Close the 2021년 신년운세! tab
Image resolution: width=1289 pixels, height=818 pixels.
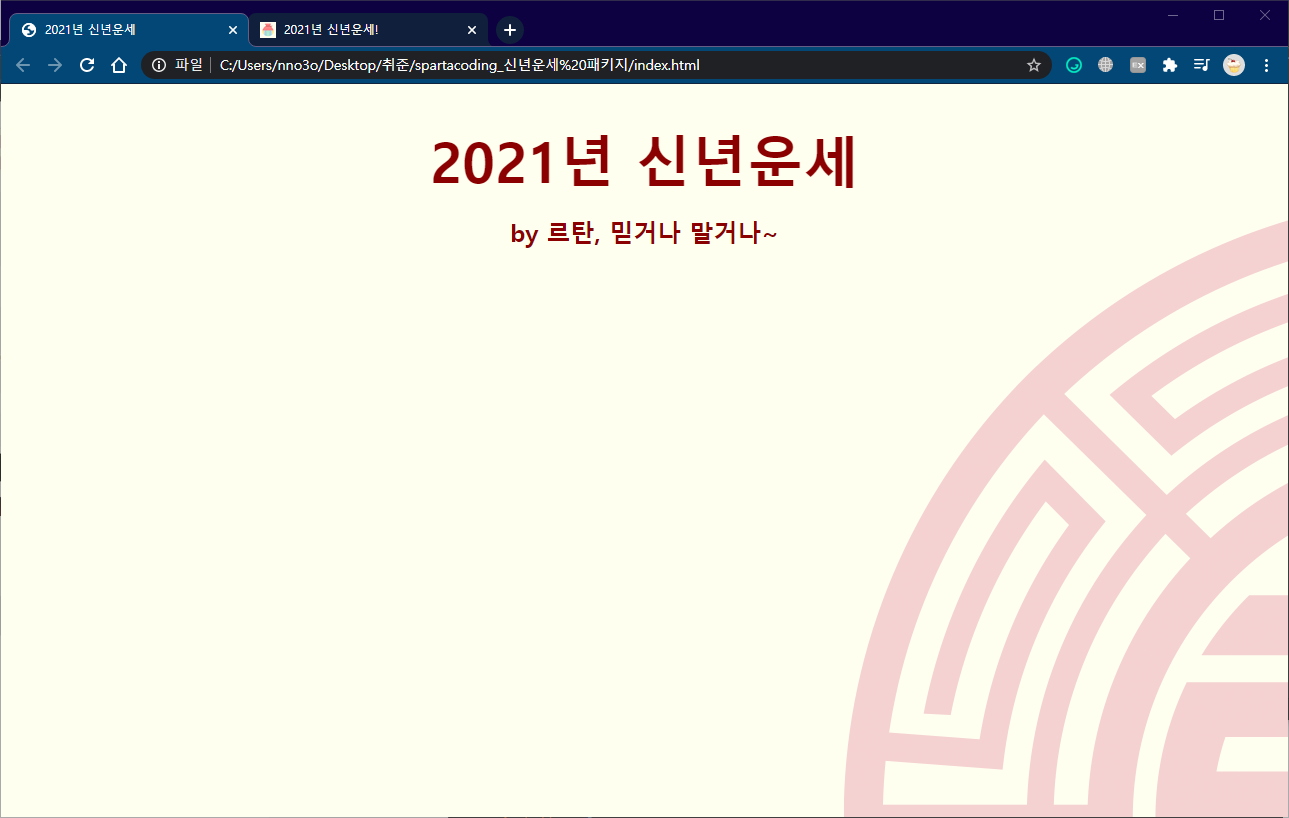pyautogui.click(x=471, y=30)
